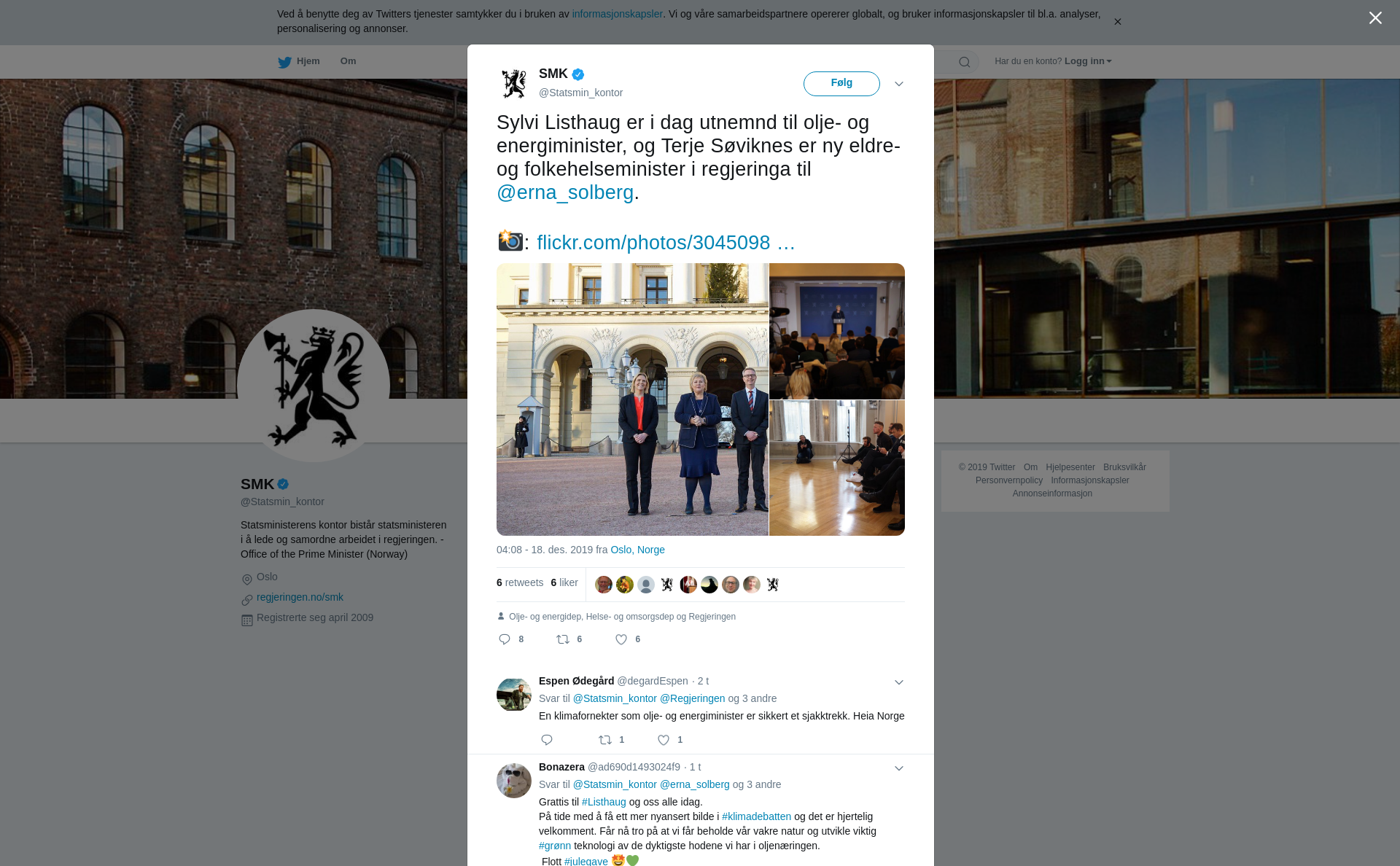
Task: Open the flickr.com photos link
Action: coord(666,242)
